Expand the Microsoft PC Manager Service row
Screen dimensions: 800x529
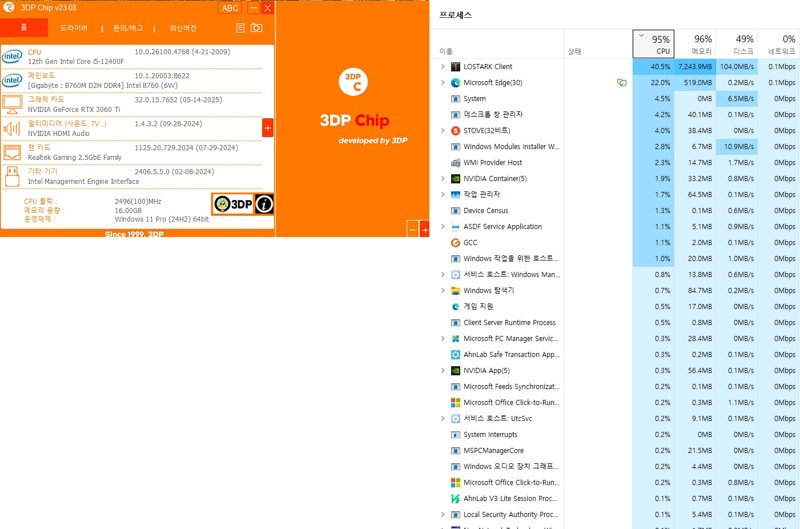(x=443, y=338)
